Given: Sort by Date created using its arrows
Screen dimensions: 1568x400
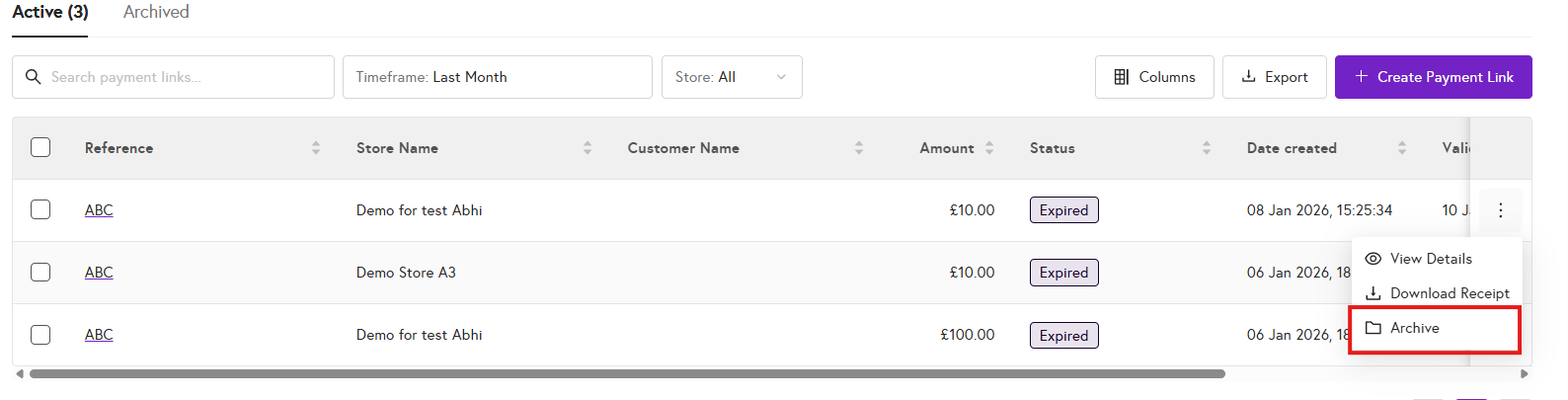Looking at the screenshot, I should tap(1402, 148).
